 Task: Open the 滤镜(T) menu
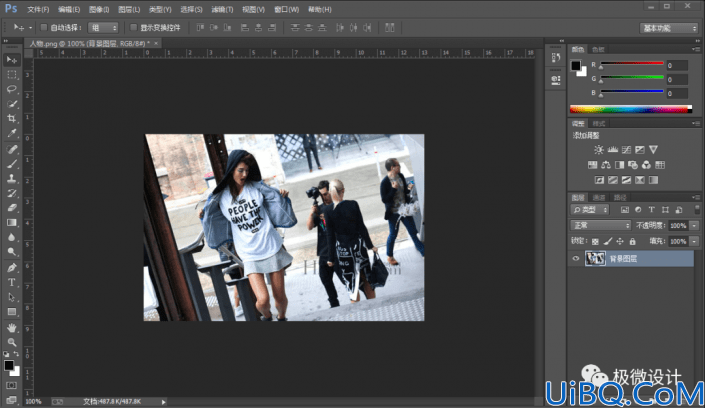pyautogui.click(x=222, y=9)
